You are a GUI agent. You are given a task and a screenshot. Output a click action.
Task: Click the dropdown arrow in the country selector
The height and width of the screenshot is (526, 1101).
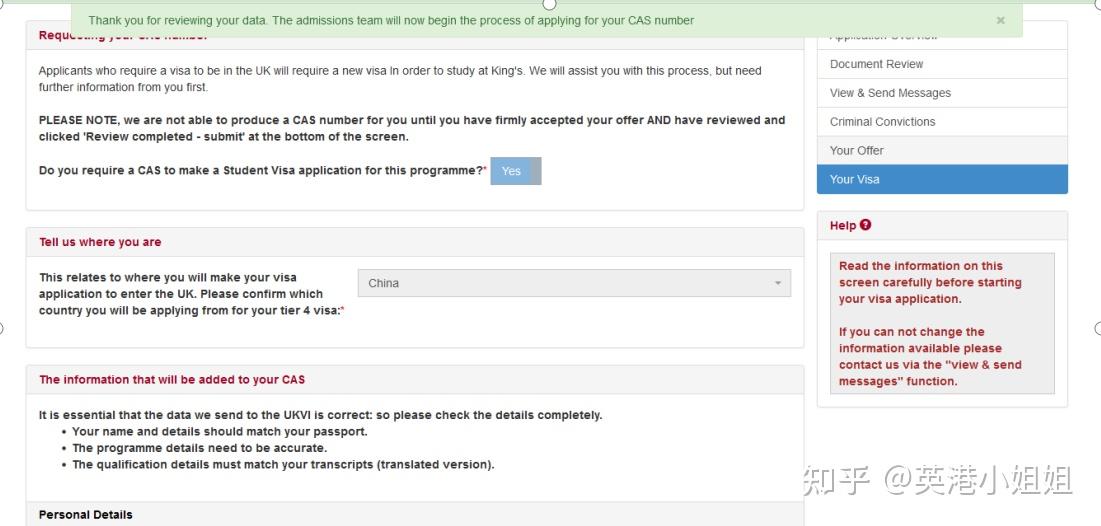tap(777, 284)
